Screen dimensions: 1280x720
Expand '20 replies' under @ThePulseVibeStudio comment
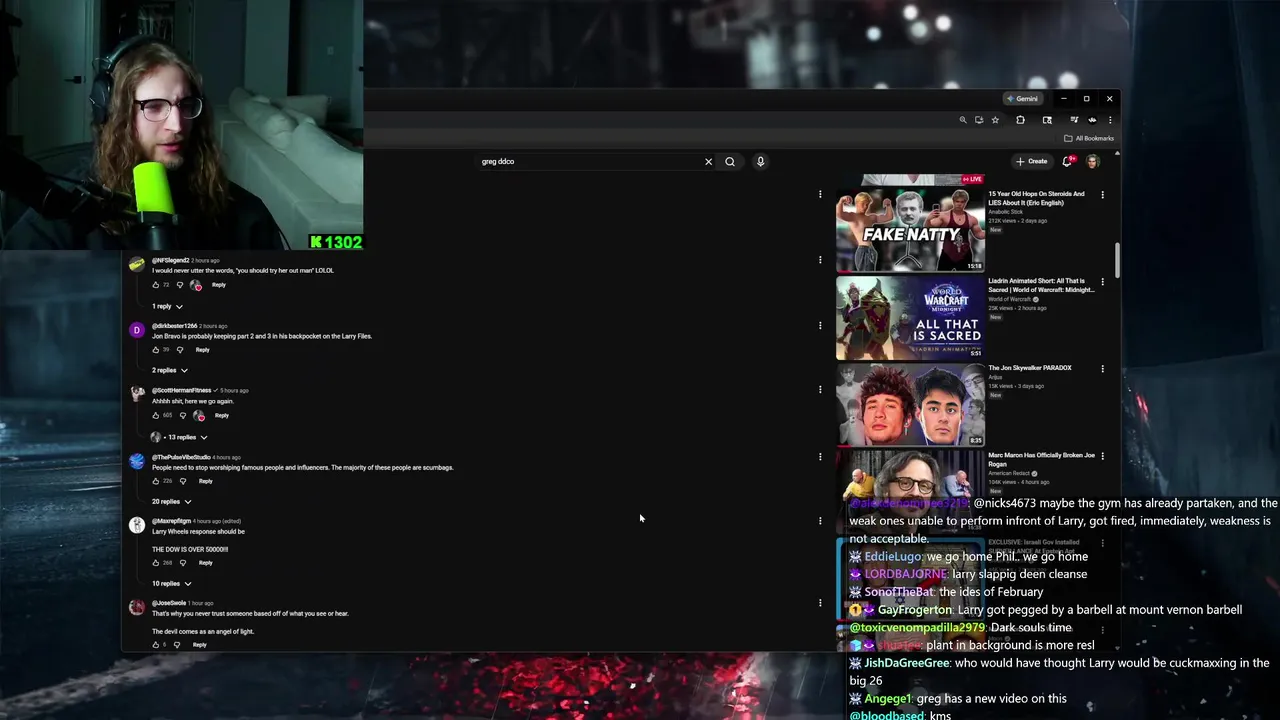(x=171, y=501)
